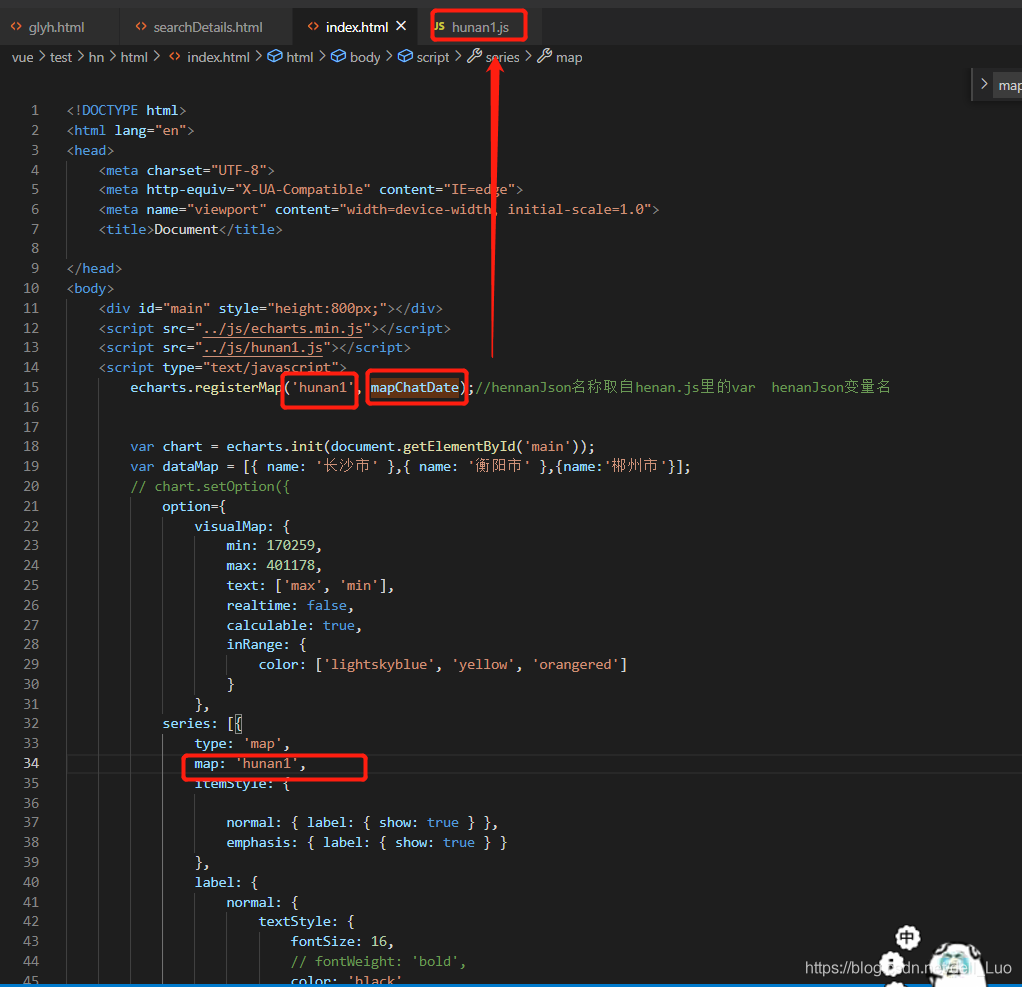Screen dimensions: 1022x987
Task: Click the html element cube icon in breadcrumb
Action: pos(275,57)
